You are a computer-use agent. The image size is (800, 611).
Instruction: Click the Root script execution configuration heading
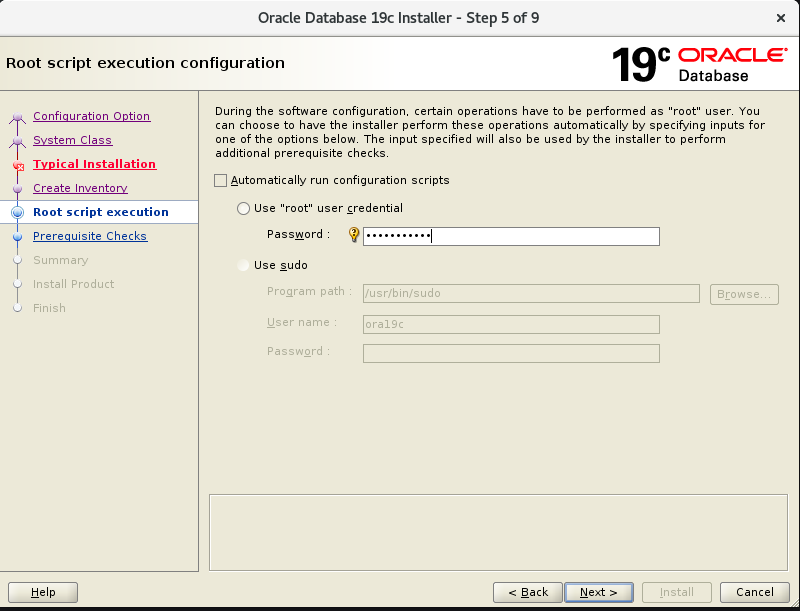(145, 63)
